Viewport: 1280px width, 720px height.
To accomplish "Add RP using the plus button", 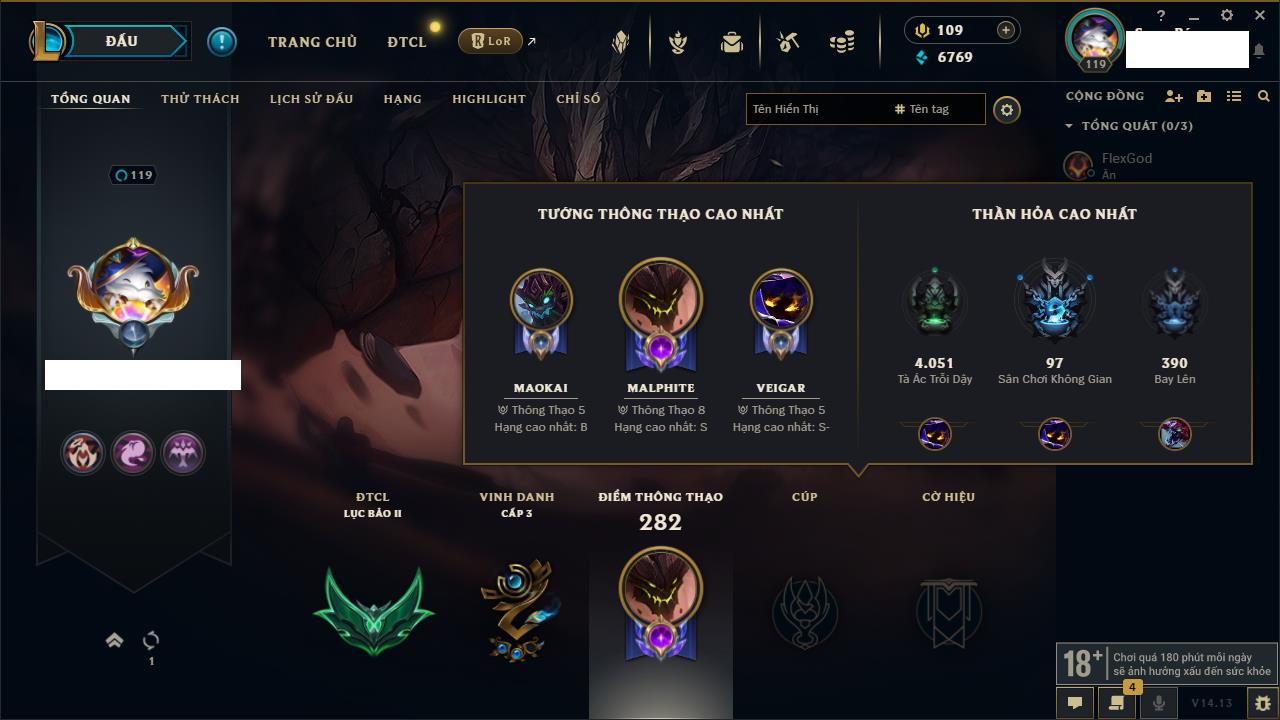I will [x=1006, y=30].
